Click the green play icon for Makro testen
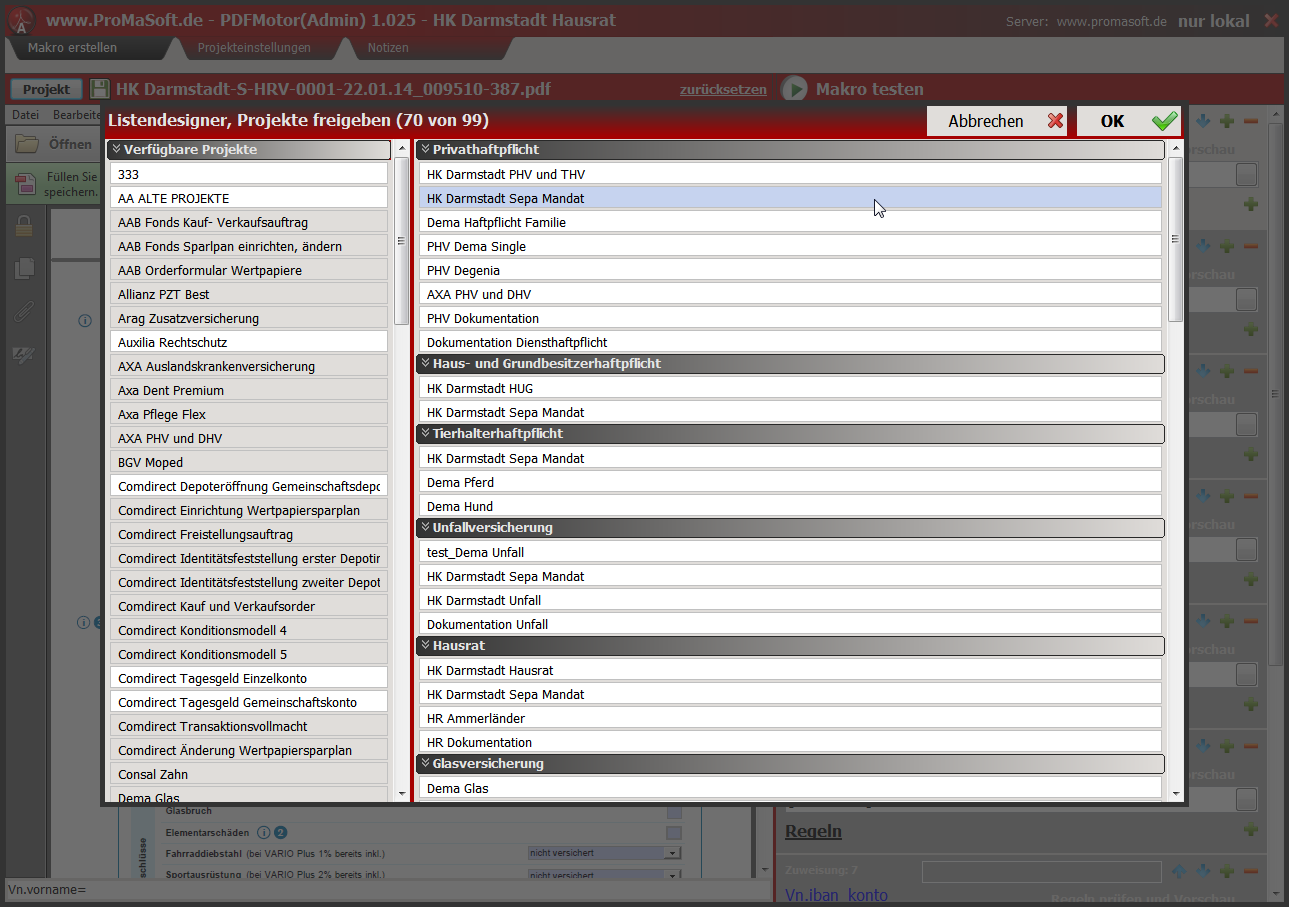 point(794,89)
